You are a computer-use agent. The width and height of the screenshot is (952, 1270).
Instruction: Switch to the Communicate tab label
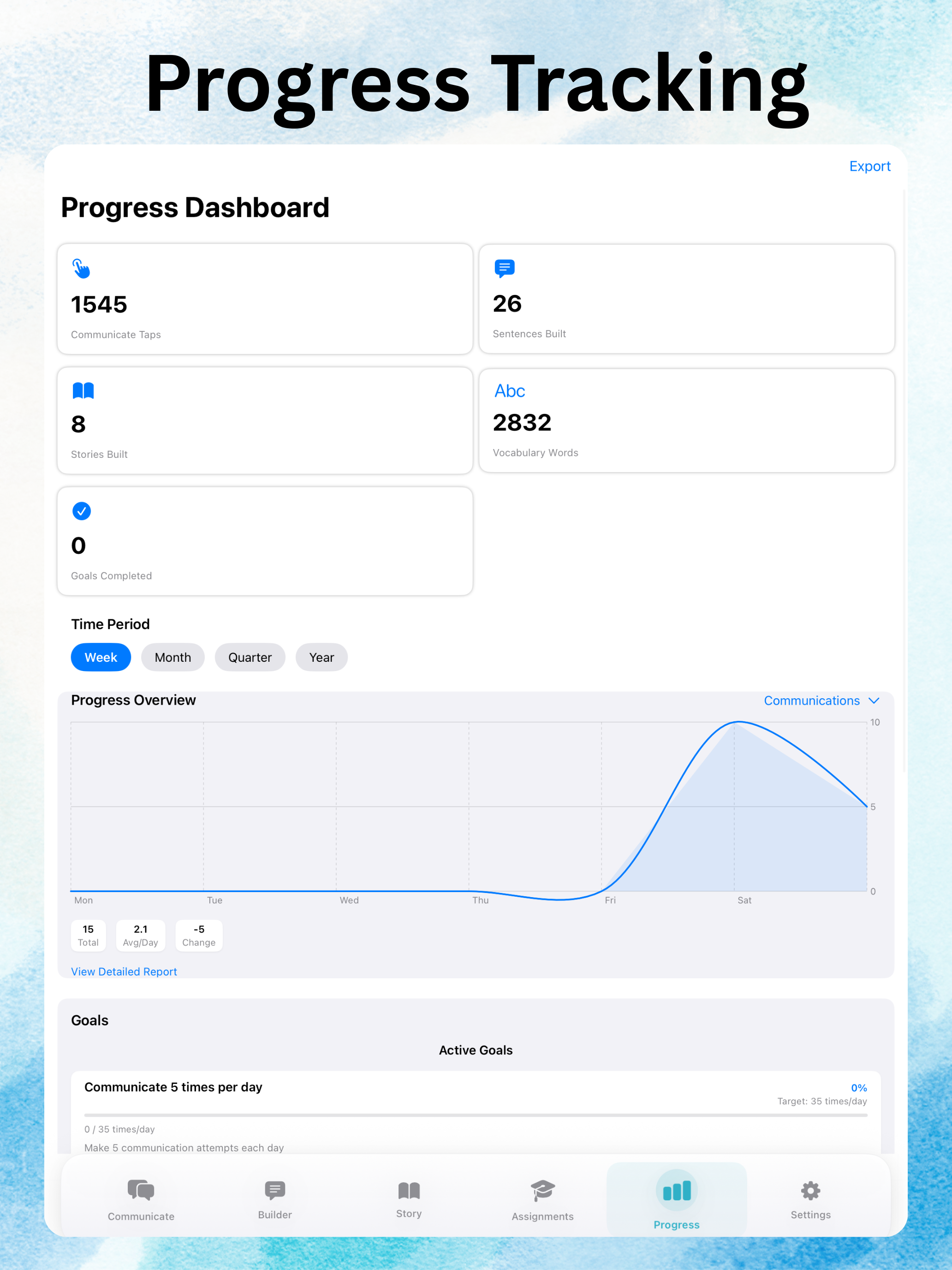point(141,1216)
